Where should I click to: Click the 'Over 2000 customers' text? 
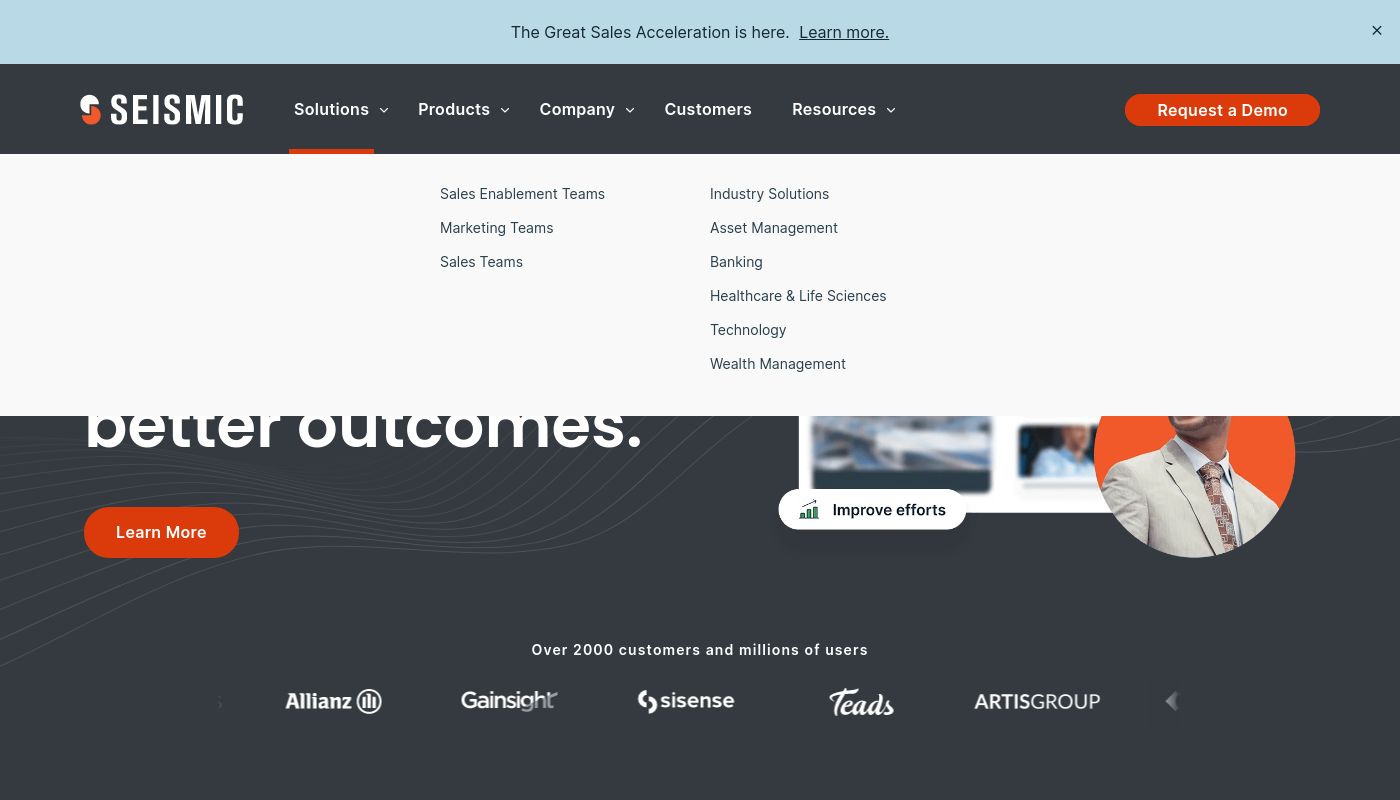click(699, 650)
